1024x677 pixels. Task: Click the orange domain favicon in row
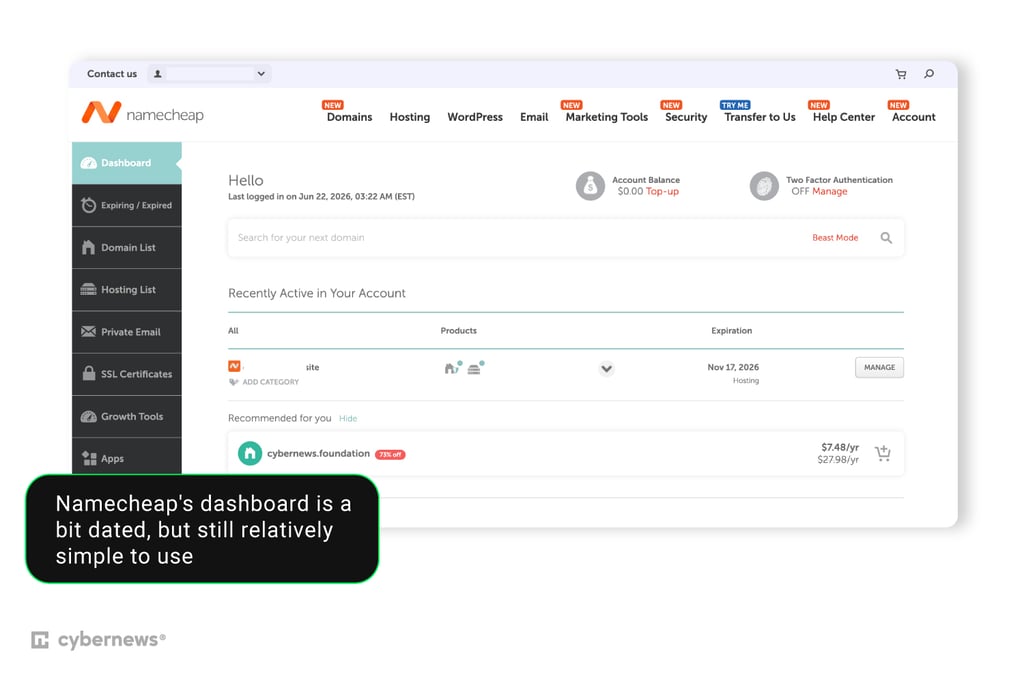pyautogui.click(x=234, y=366)
